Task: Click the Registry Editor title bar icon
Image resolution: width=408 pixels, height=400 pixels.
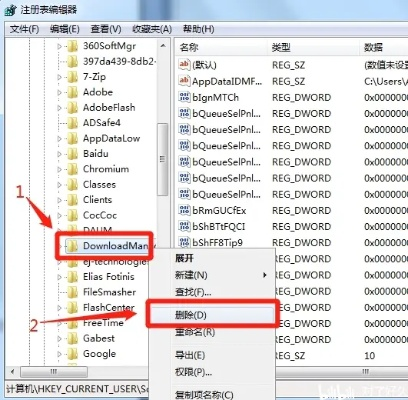Action: pos(10,10)
